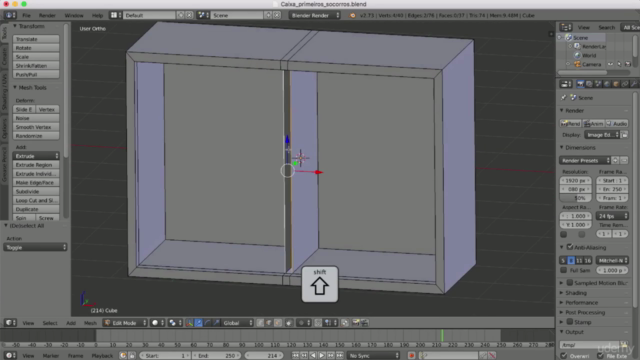Viewport: 640px width, 360px height.
Task: Click the OpenGL render image icon
Action: coord(356,322)
